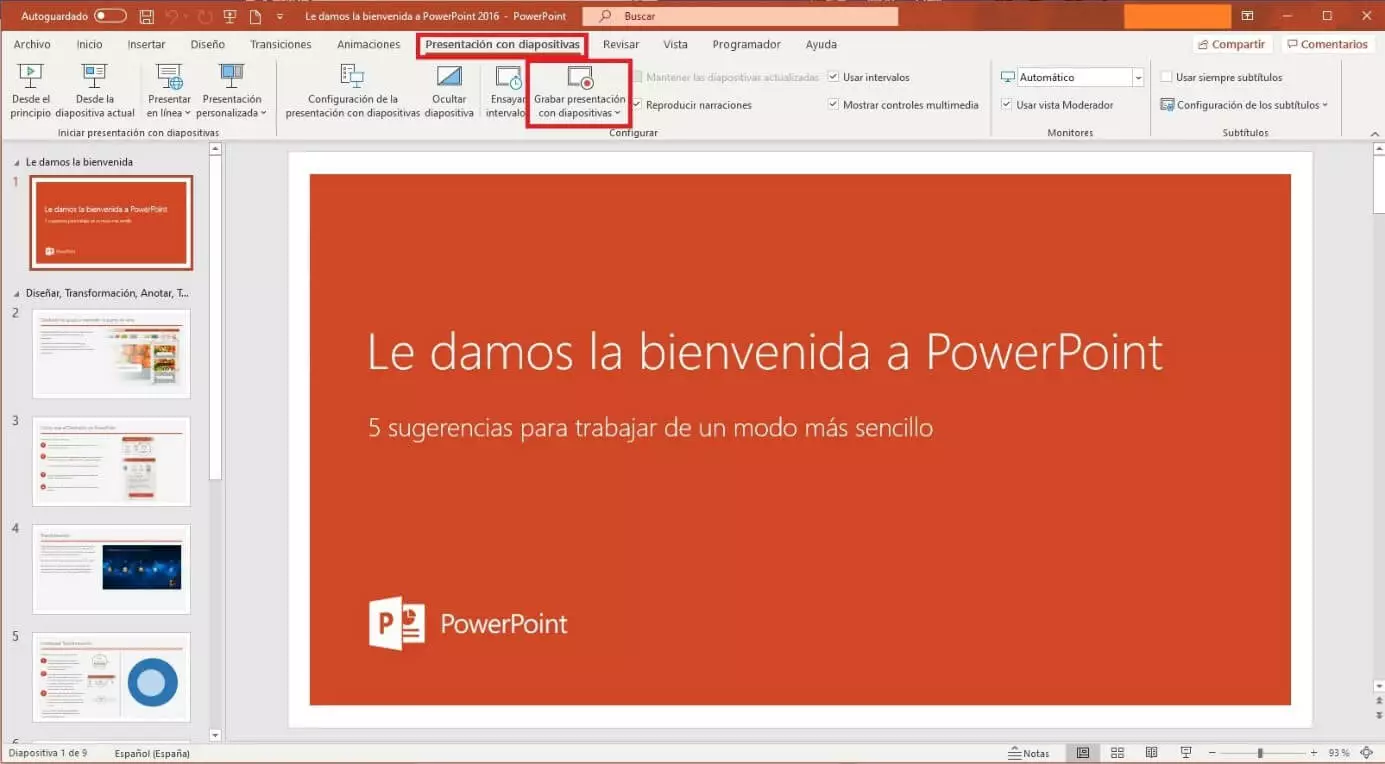Screen dimensions: 1385x764
Task: Click Ocultar diapositiva icon
Action: coord(449,78)
